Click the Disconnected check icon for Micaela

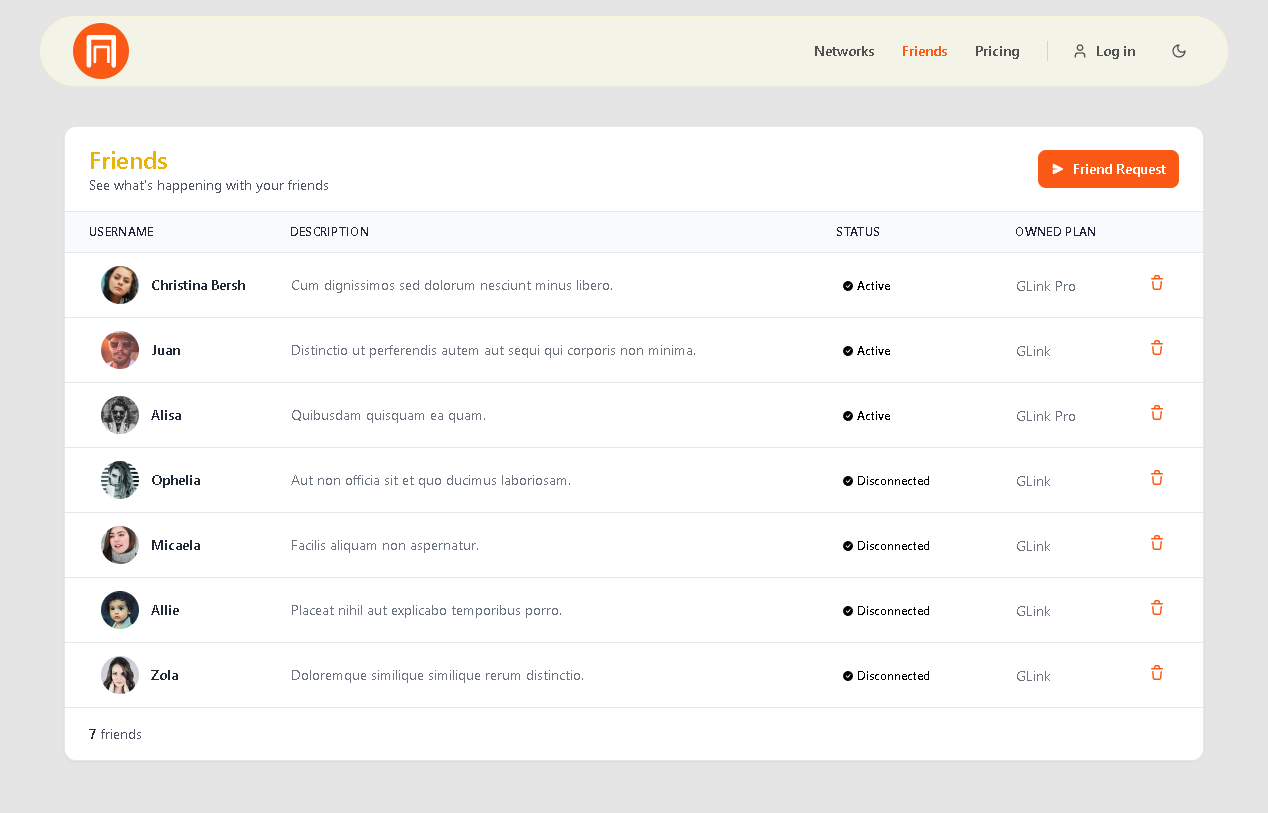point(848,546)
